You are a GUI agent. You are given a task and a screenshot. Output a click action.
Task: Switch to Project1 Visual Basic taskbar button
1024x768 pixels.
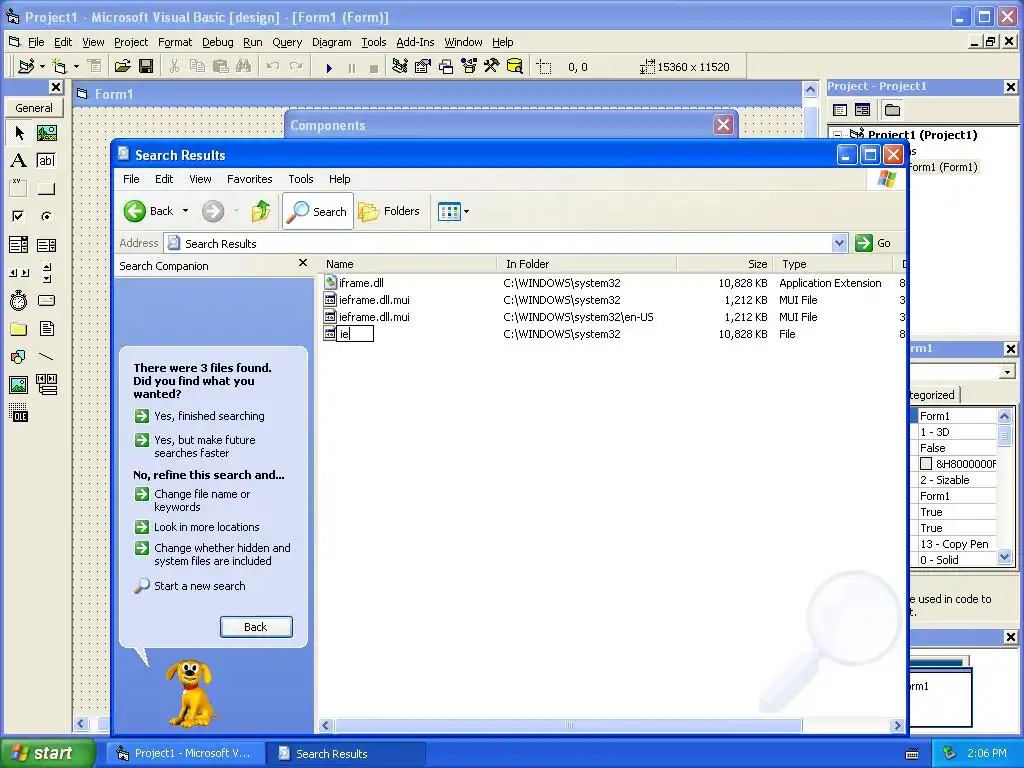point(187,753)
